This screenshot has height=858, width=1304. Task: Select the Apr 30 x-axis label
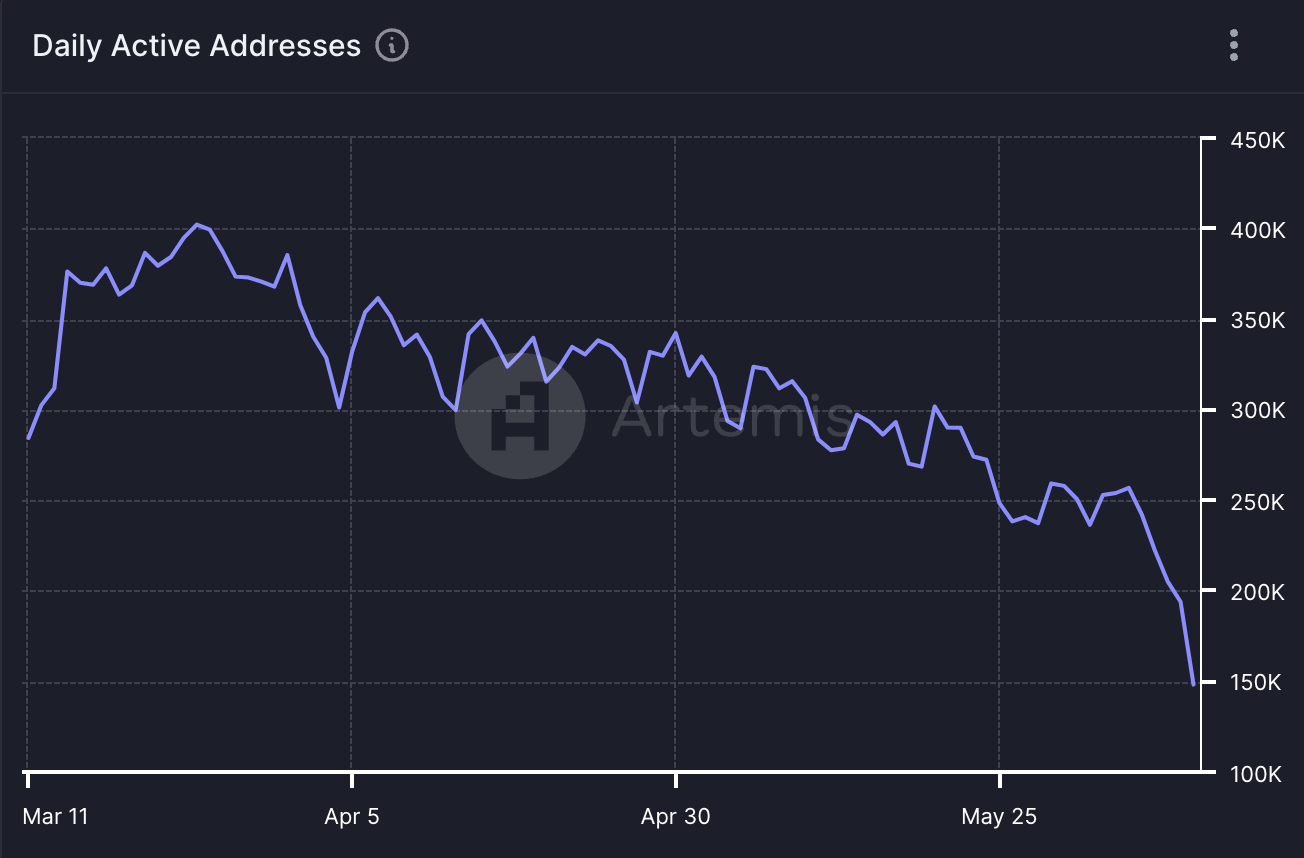(676, 816)
